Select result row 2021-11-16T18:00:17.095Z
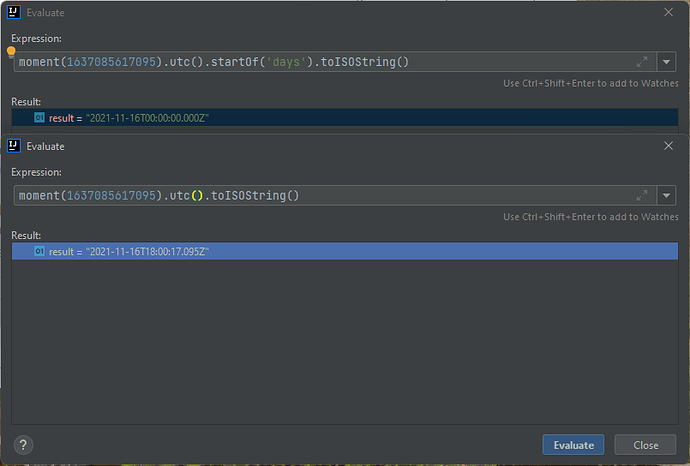Image resolution: width=690 pixels, height=466 pixels. click(345, 251)
